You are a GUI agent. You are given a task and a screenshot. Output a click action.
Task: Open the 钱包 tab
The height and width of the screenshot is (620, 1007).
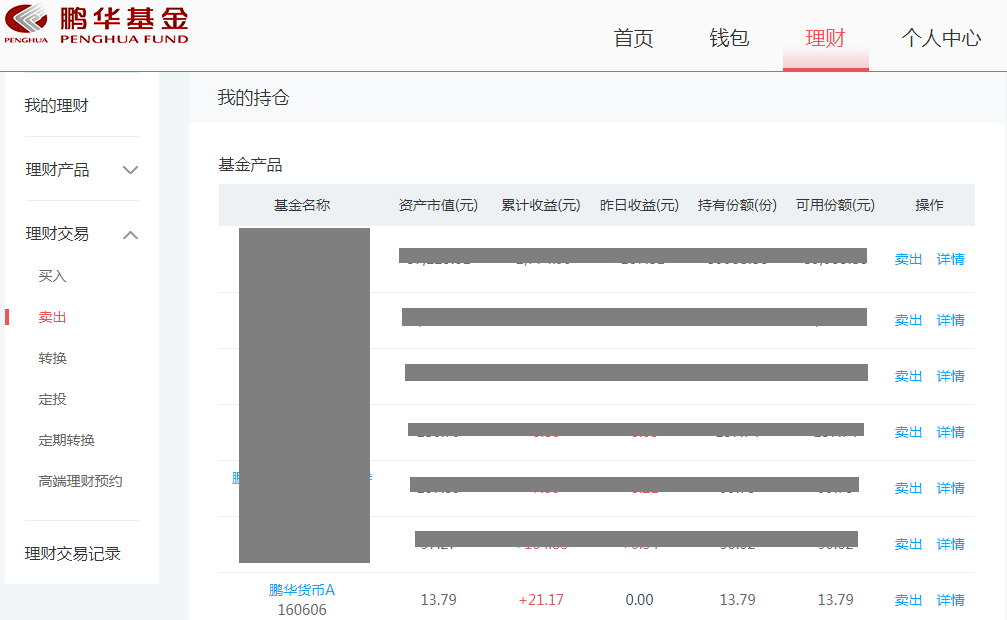click(729, 39)
